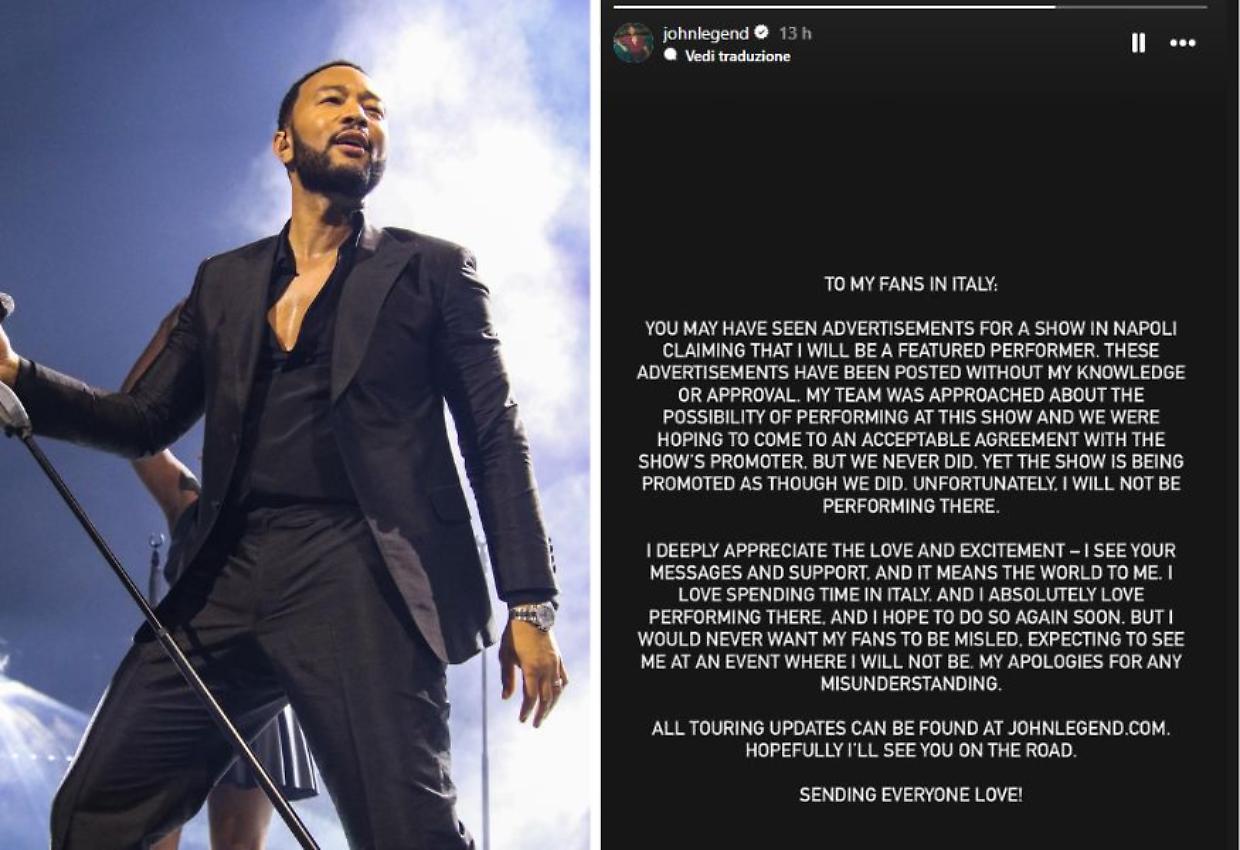This screenshot has width=1240, height=850.
Task: Open the performer photo on the left
Action: (x=295, y=425)
